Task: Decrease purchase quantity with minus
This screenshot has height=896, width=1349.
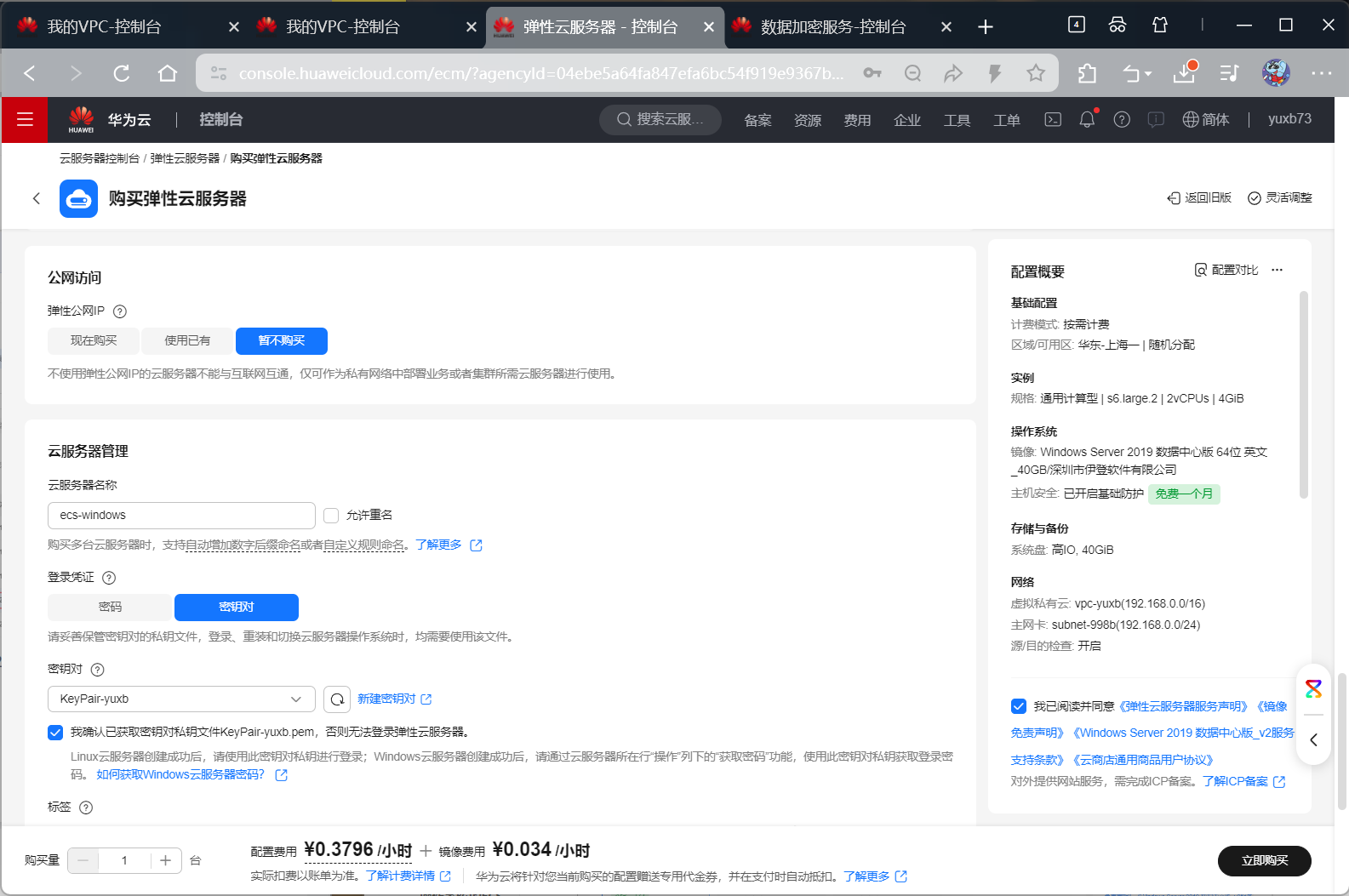Action: [83, 861]
